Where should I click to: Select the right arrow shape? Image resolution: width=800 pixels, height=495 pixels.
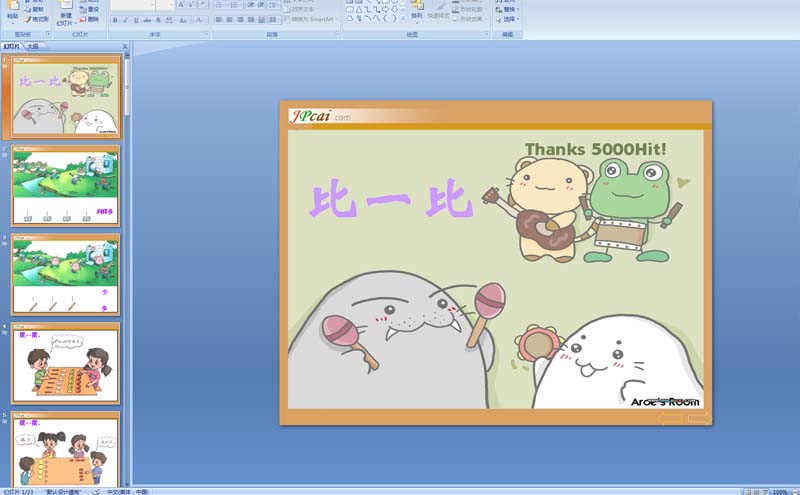tap(385, 10)
